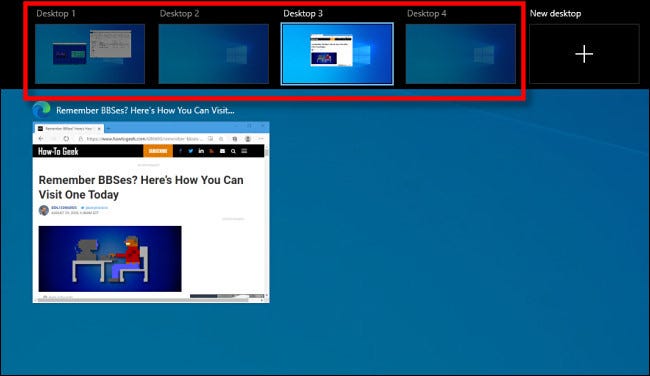Click the email envelope icon in How-To Geek header
This screenshot has width=650, height=376.
223,151
